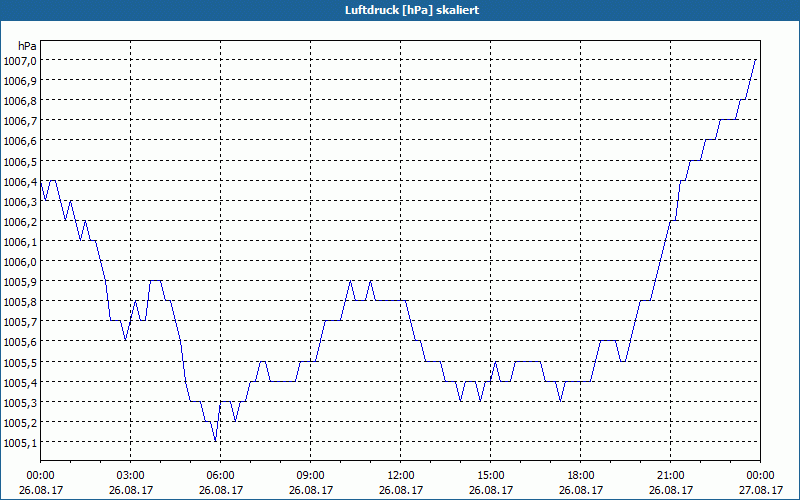Click the 1006,9 y-axis label
800x500 pixels.
pyautogui.click(x=20, y=81)
